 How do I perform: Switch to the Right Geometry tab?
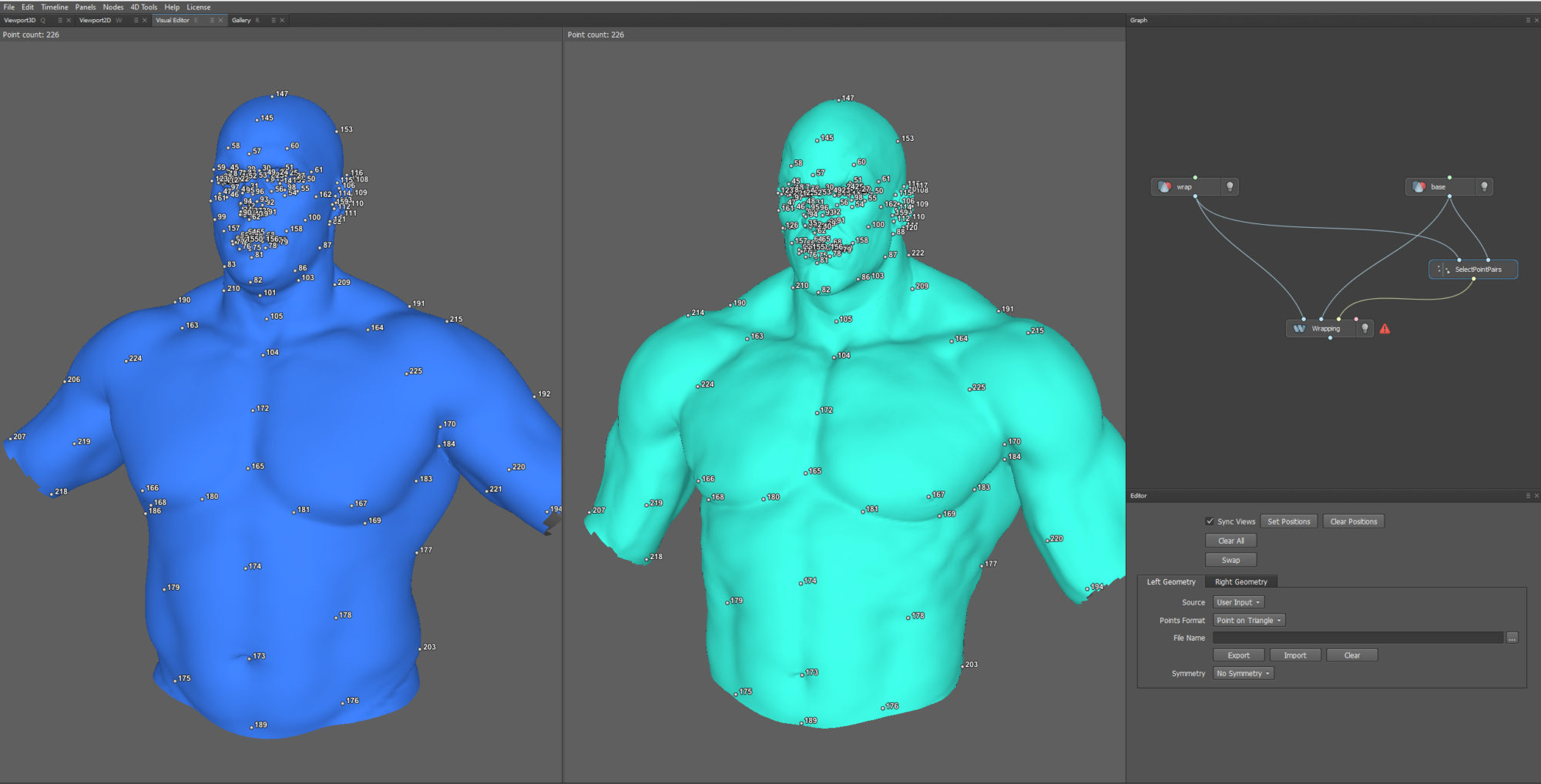point(1241,581)
